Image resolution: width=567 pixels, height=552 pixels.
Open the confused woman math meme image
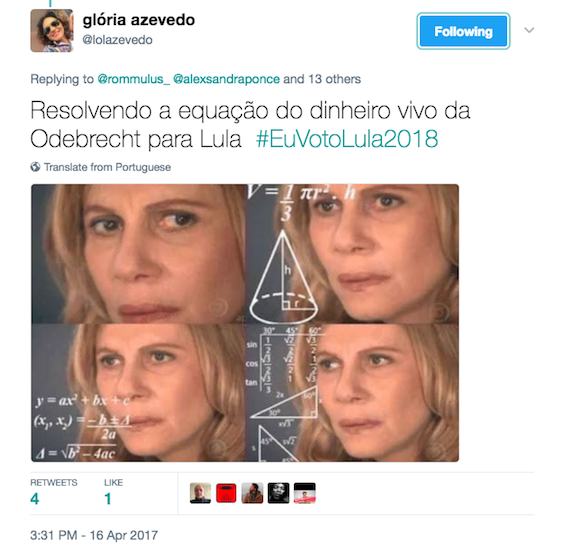(245, 323)
